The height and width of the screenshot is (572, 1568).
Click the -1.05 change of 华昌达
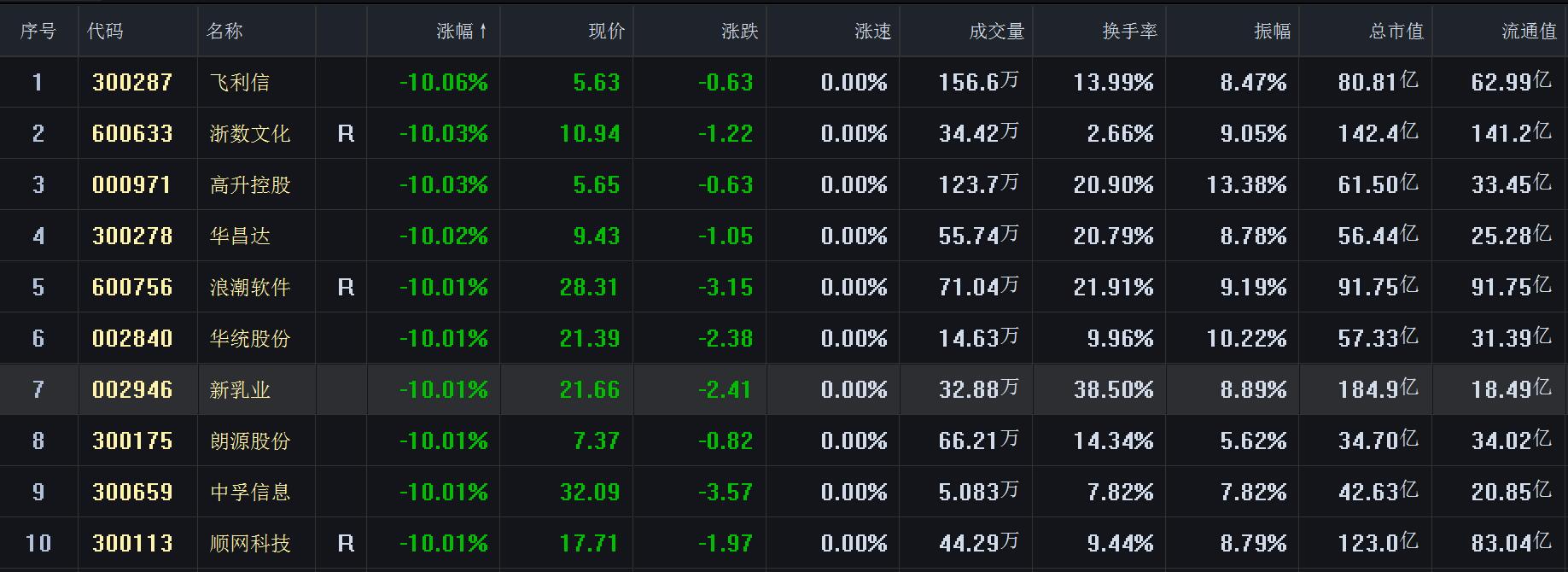pyautogui.click(x=726, y=236)
